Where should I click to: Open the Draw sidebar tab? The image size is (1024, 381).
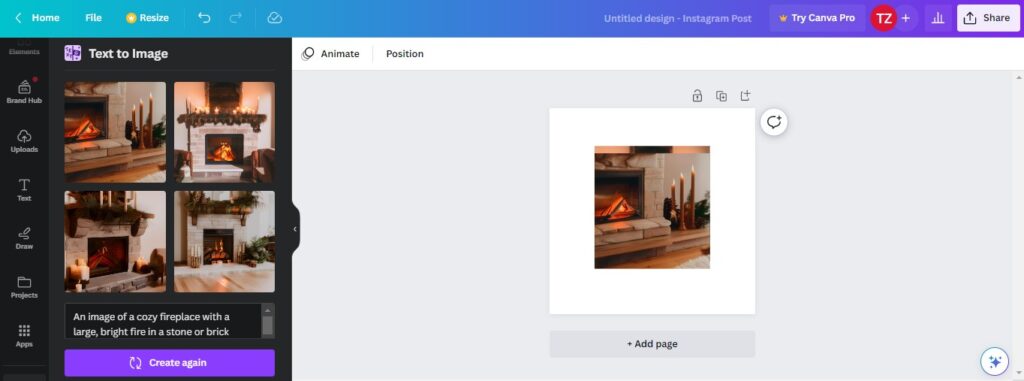[24, 238]
